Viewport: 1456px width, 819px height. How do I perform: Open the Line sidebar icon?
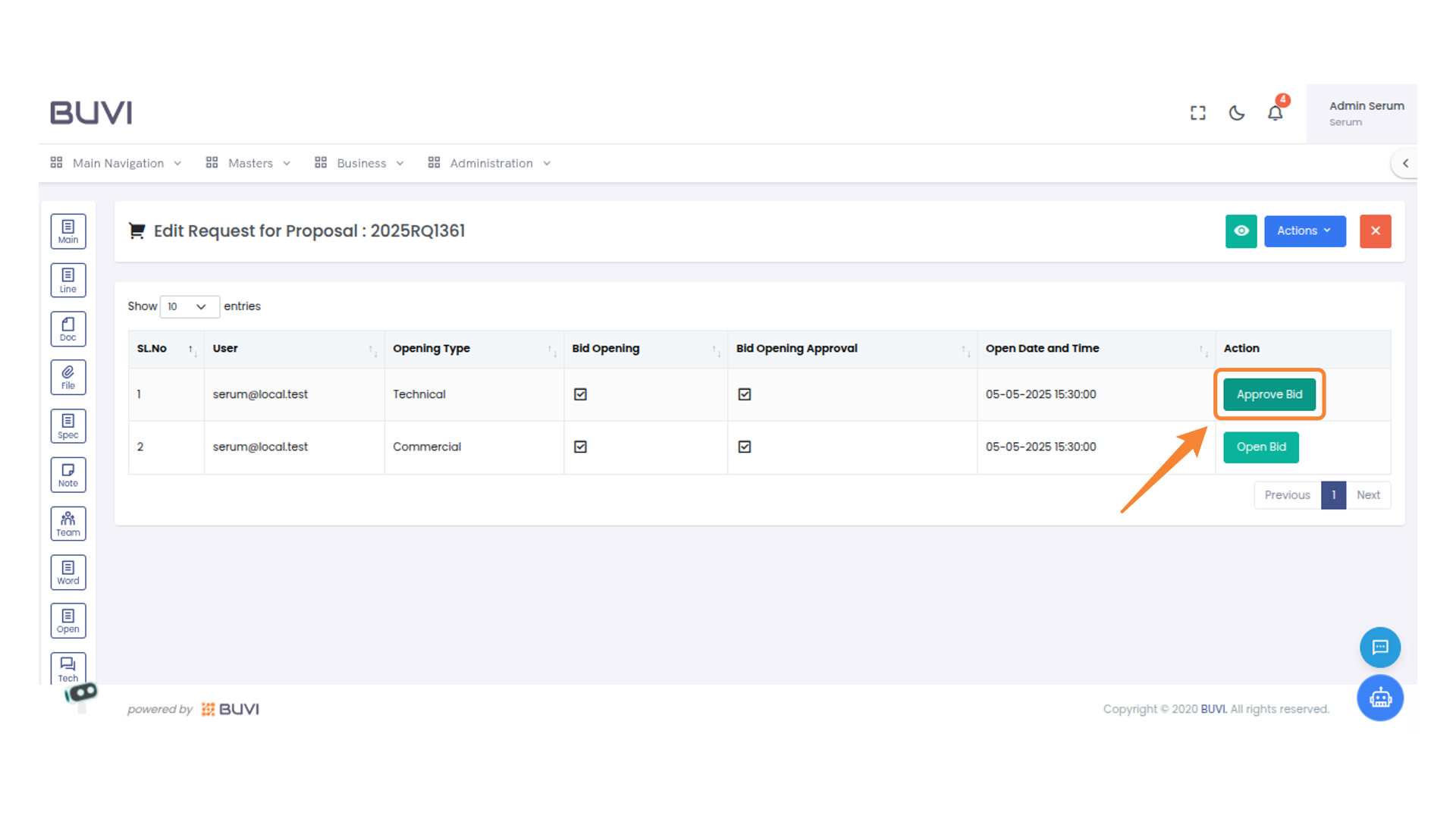68,280
